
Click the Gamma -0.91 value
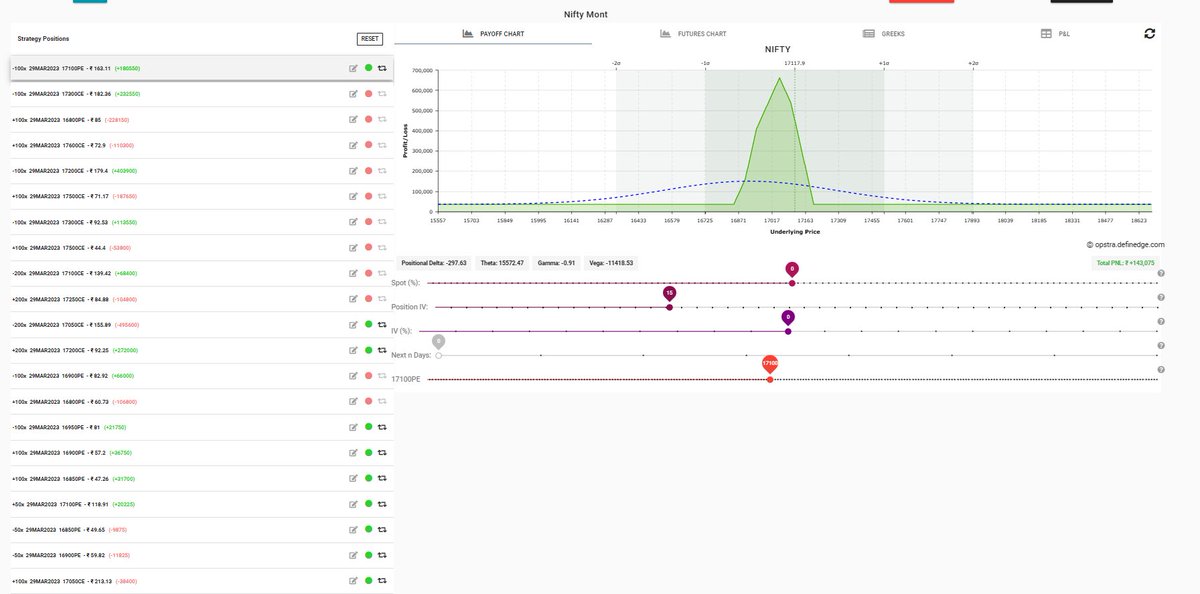pos(555,263)
